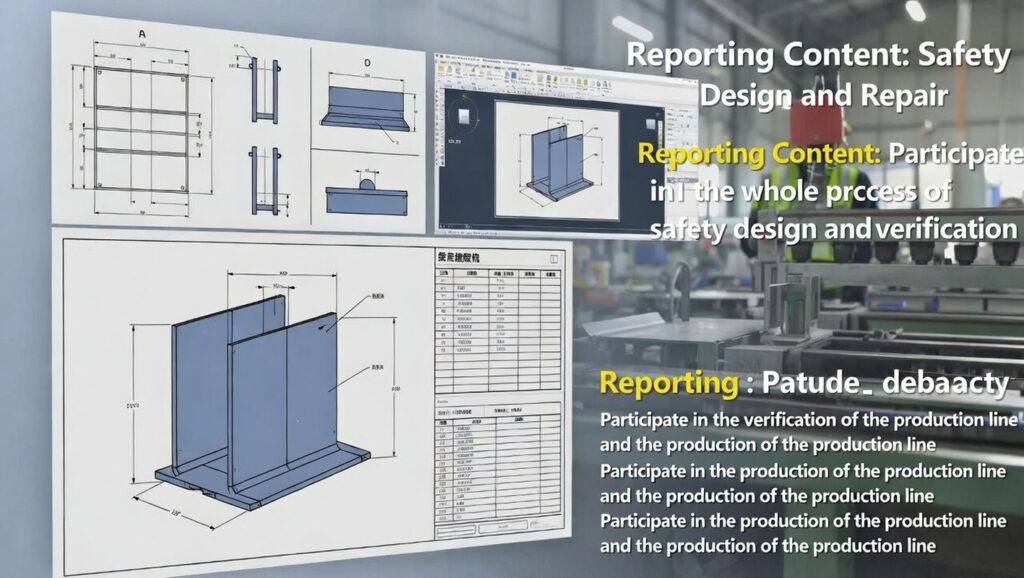Image resolution: width=1024 pixels, height=578 pixels.
Task: Click the "Reporting Content: Safety" heading
Action: click(818, 57)
